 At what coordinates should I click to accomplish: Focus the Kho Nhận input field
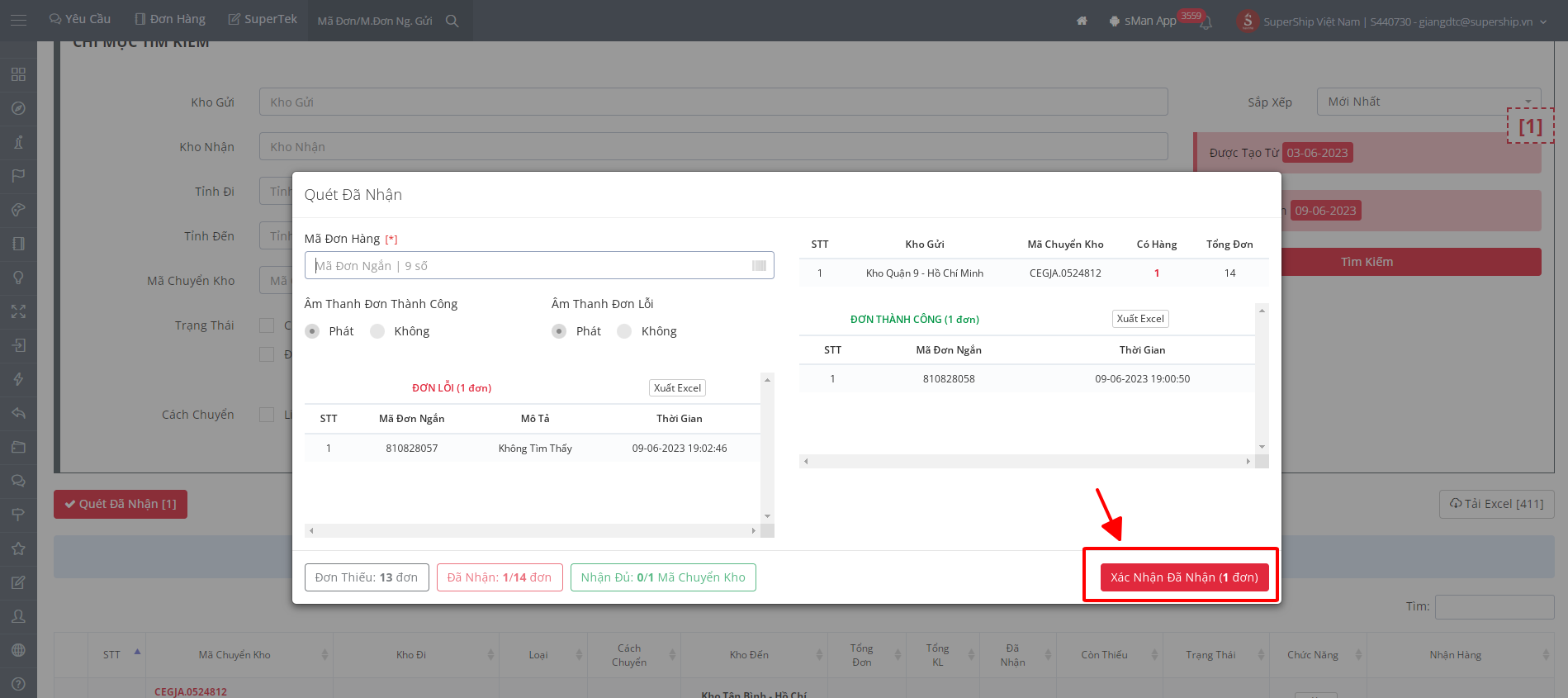pos(713,146)
